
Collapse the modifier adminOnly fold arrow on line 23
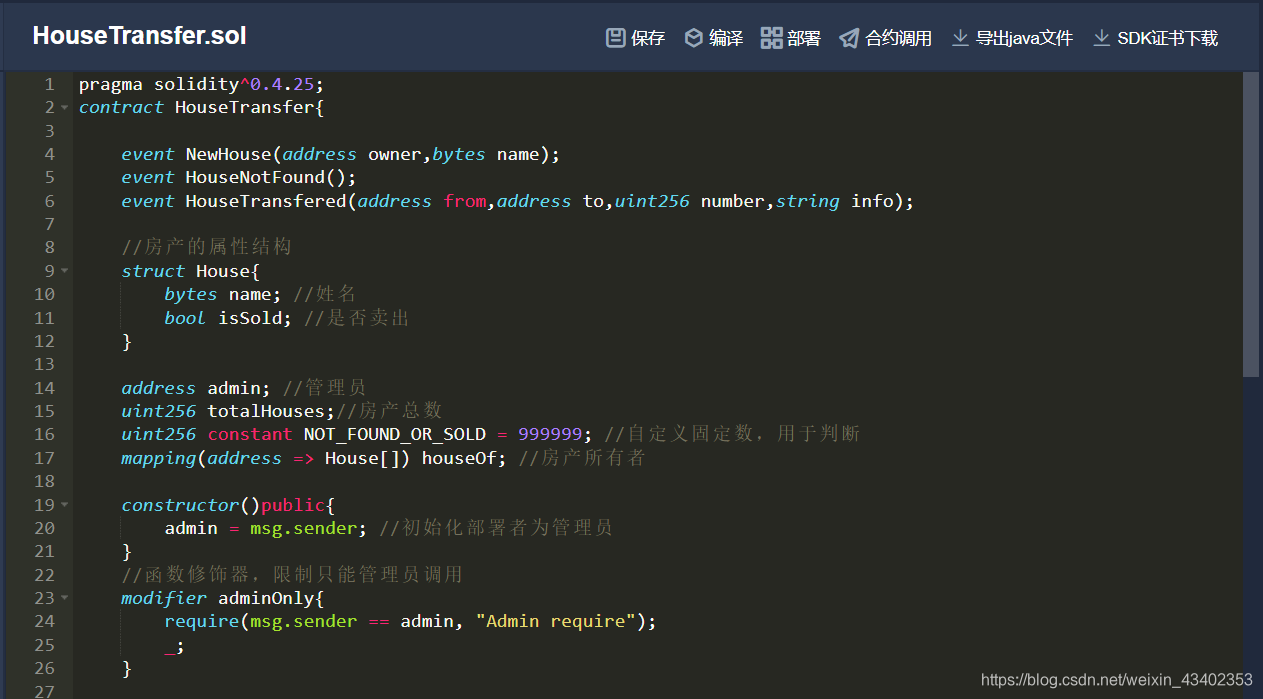coord(65,598)
